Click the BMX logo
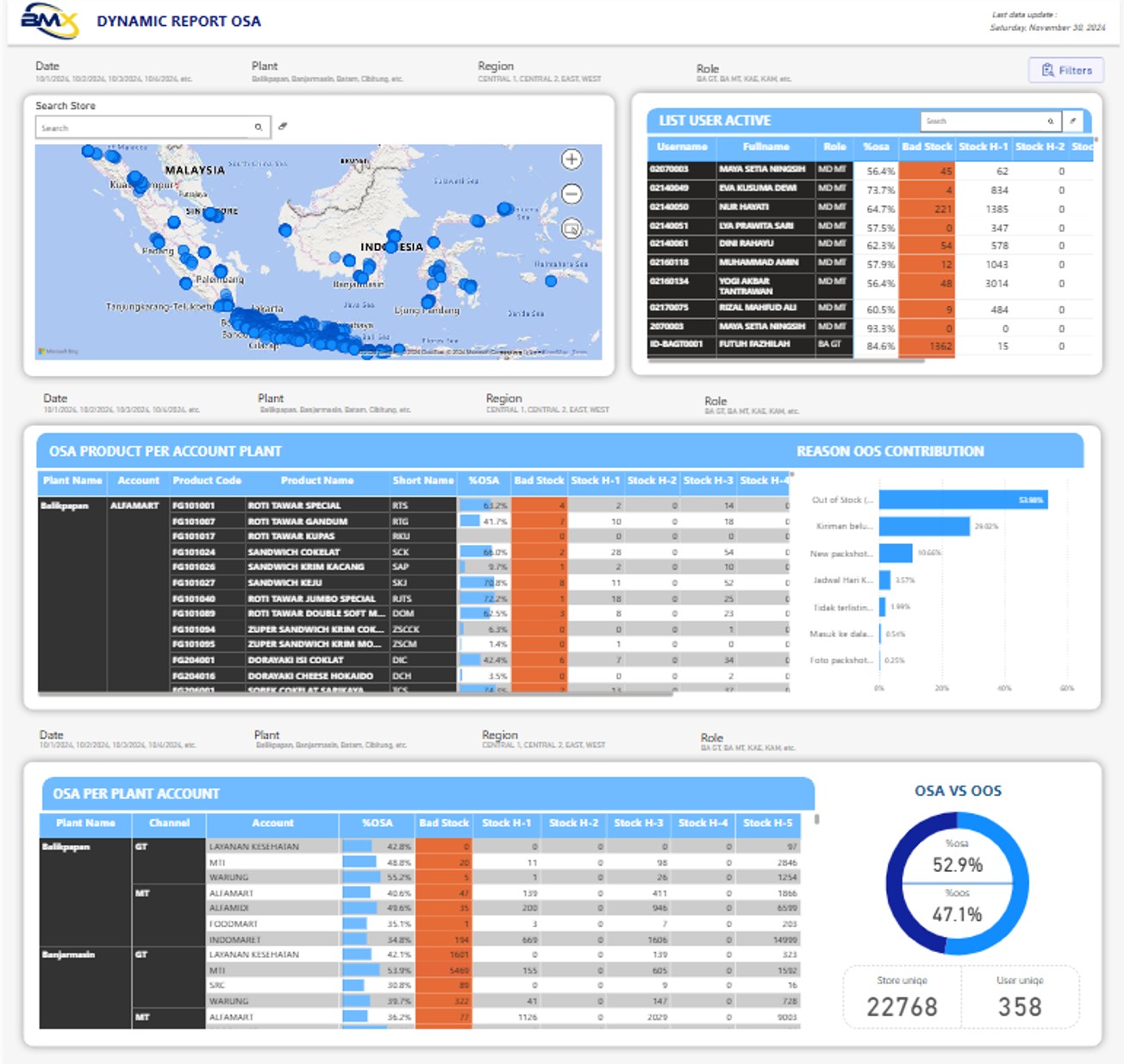 (49, 21)
